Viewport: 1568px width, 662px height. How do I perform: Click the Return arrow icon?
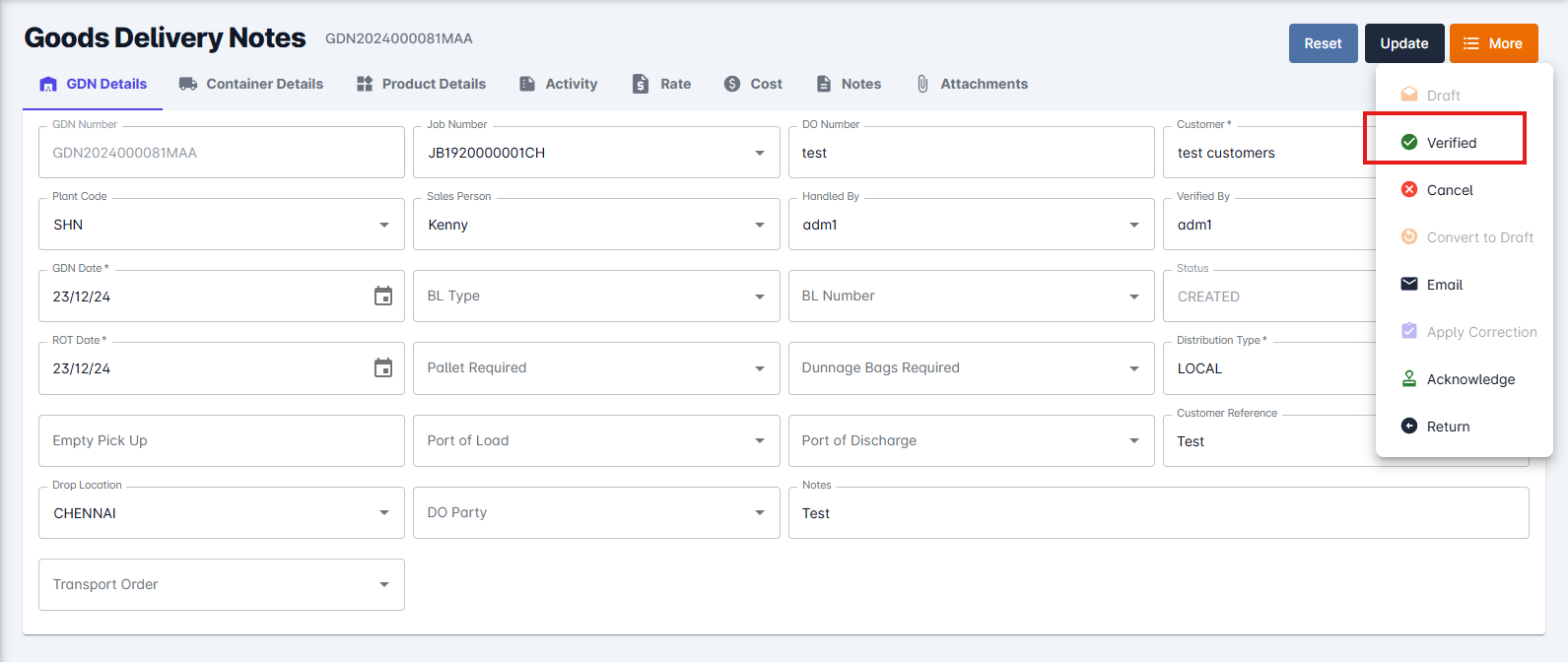coord(1409,426)
